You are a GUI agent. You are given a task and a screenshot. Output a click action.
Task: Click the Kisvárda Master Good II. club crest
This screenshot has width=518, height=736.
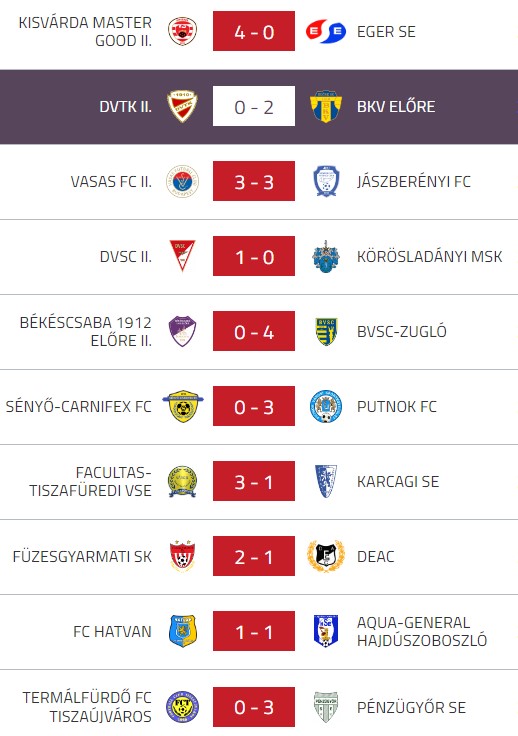click(x=183, y=31)
